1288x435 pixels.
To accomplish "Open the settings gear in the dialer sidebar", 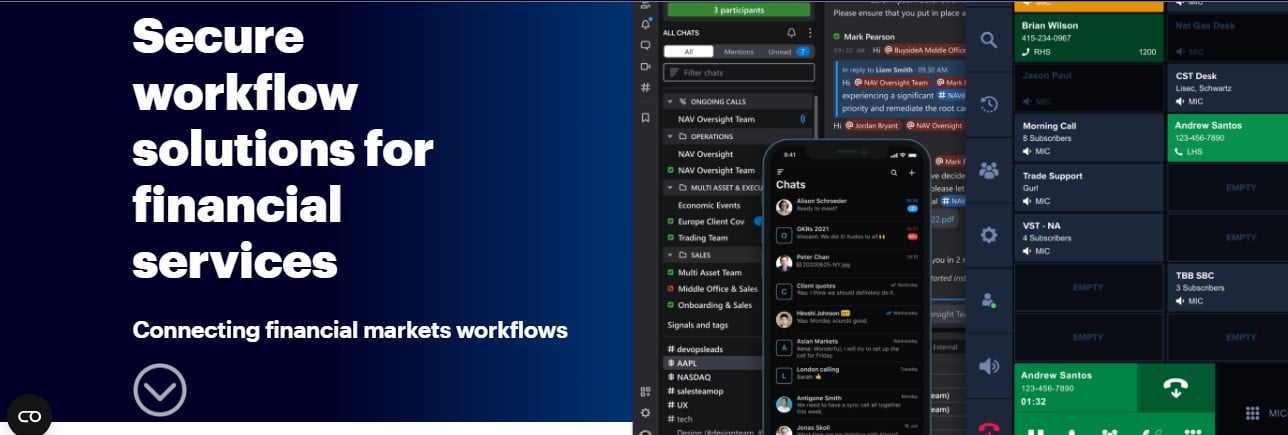I will point(989,235).
